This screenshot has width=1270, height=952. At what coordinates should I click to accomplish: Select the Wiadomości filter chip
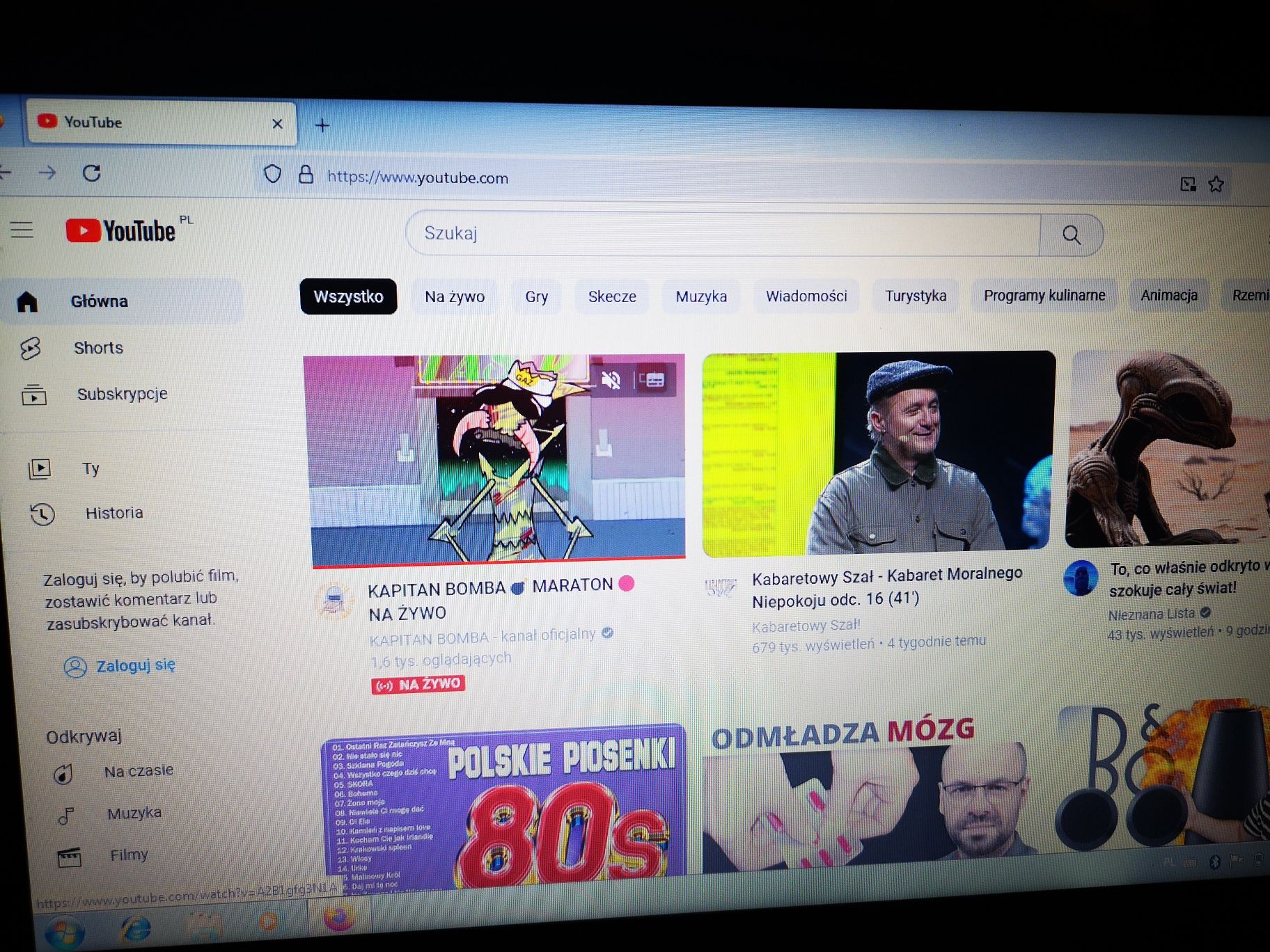(x=806, y=296)
